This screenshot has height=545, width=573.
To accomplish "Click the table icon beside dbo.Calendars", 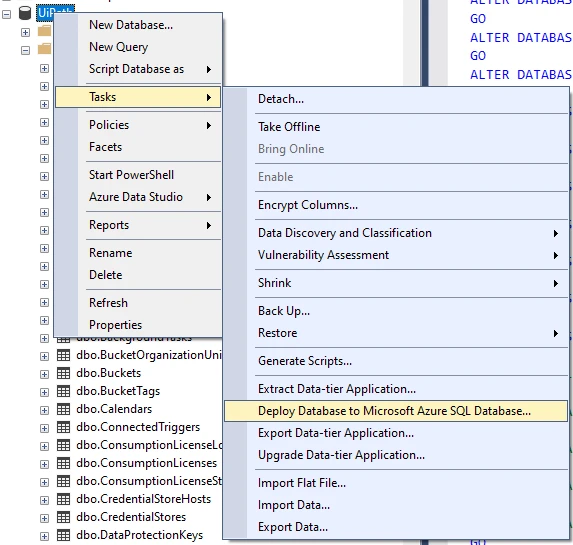I will tap(63, 409).
